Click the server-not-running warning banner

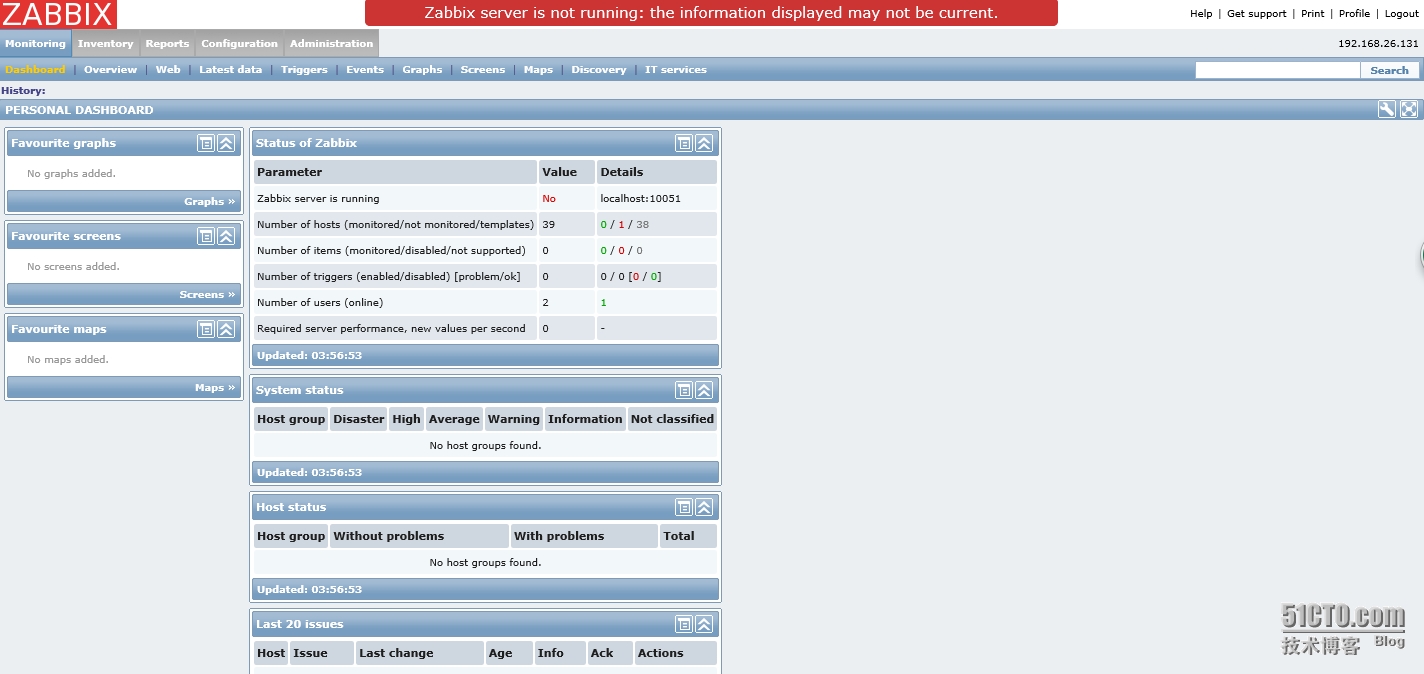click(x=711, y=13)
